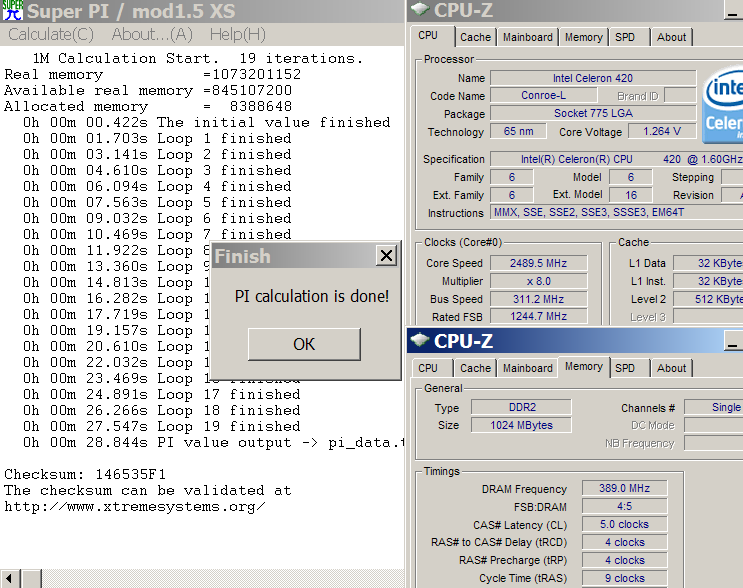Image resolution: width=743 pixels, height=588 pixels.
Task: Minimize the bottom CPU-Z window
Action: 734,341
